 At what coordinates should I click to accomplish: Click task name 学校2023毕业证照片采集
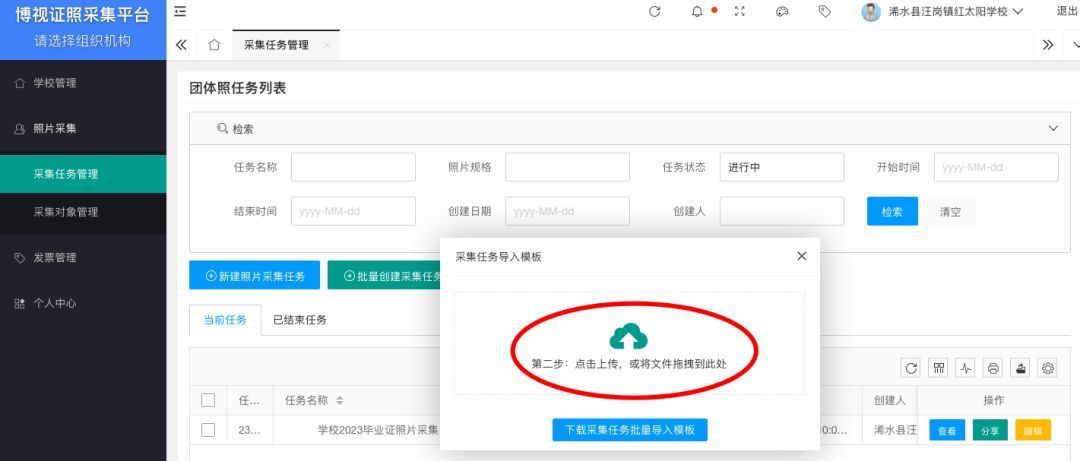tap(377, 431)
